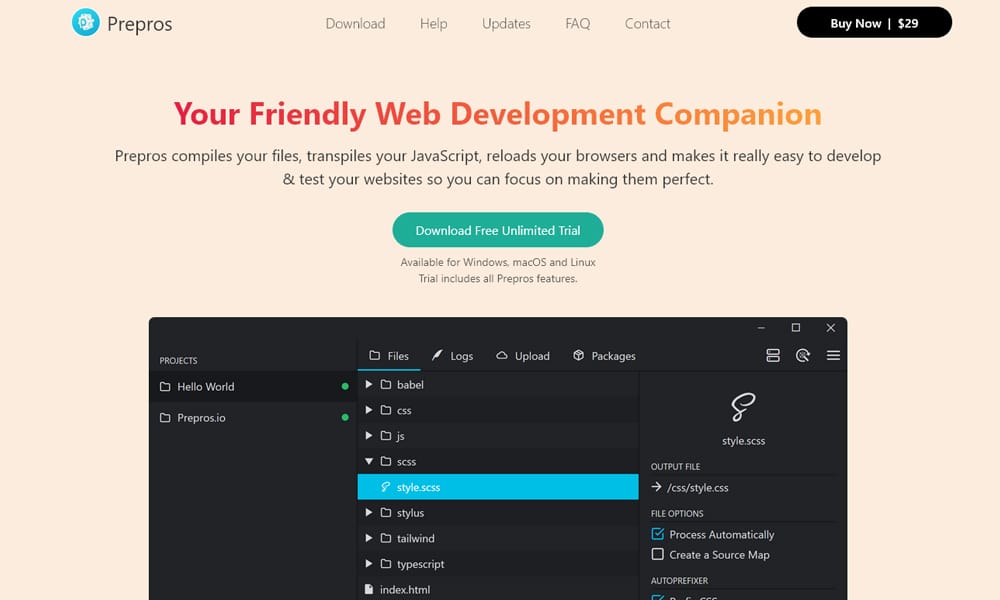1000x600 pixels.
Task: Toggle the Process Automatically checkbox
Action: pos(658,535)
